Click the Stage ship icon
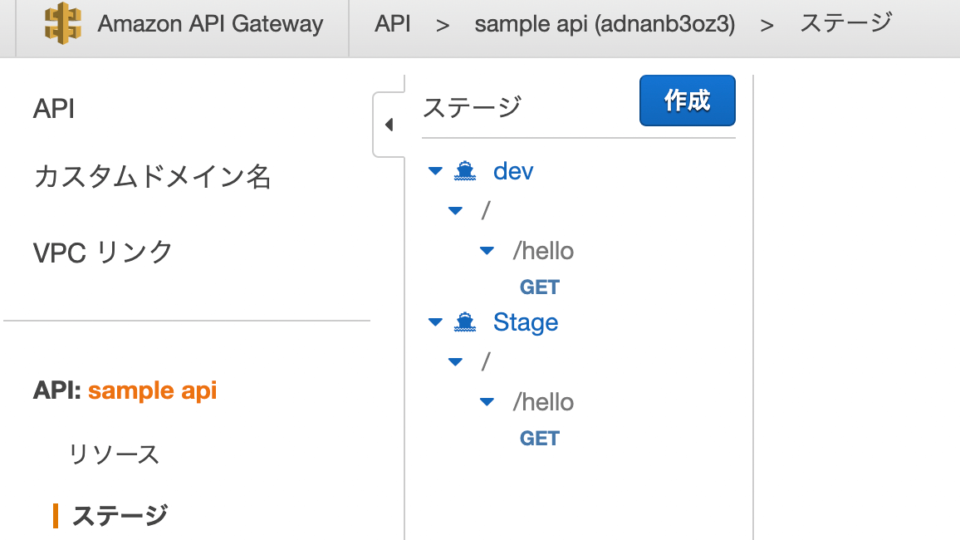This screenshot has width=960, height=540. tap(464, 322)
